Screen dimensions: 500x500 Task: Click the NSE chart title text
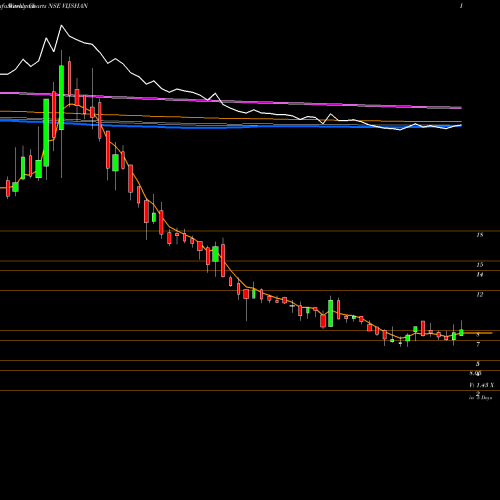(44, 6)
